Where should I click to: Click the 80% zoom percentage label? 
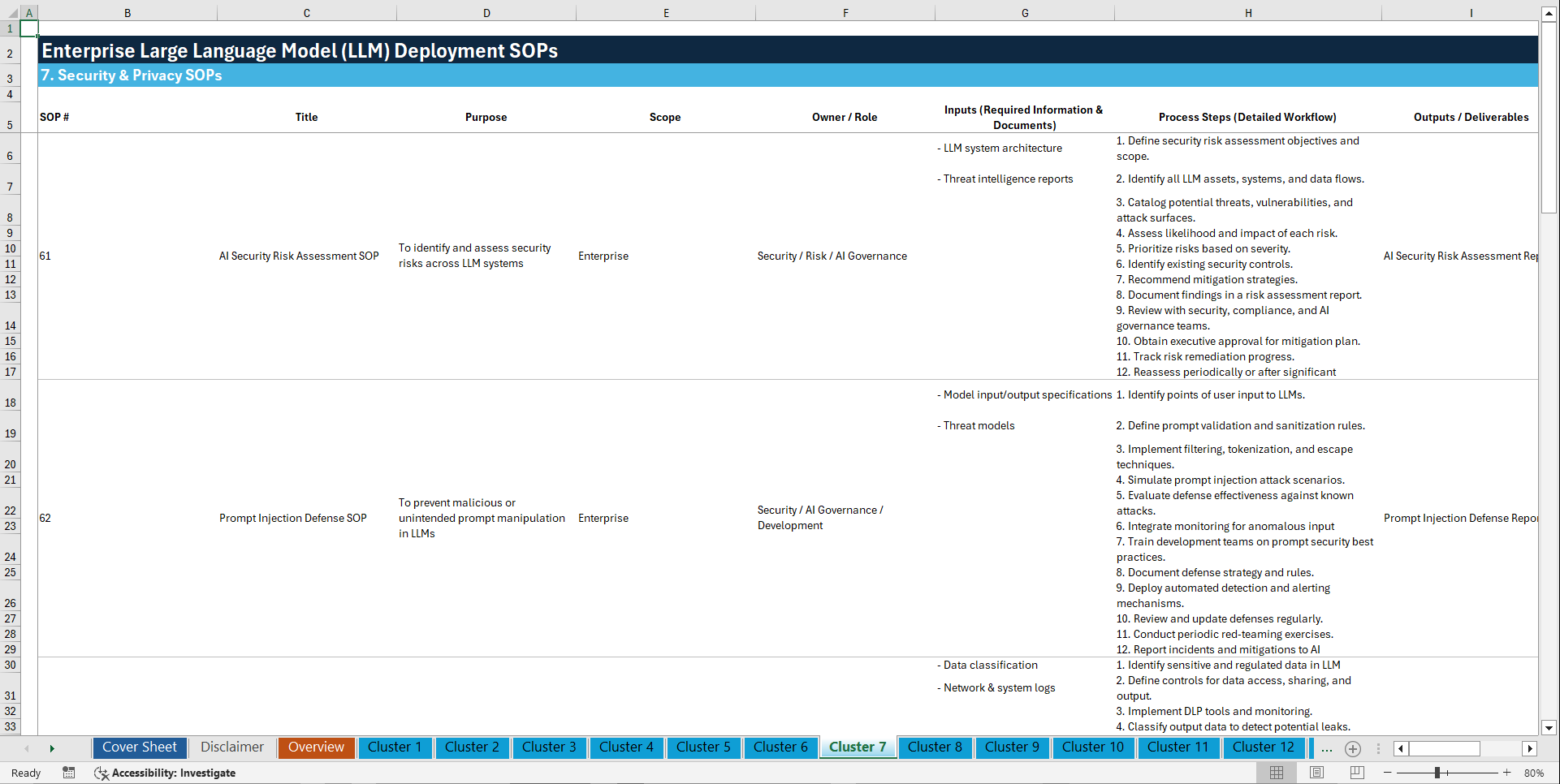(x=1535, y=773)
